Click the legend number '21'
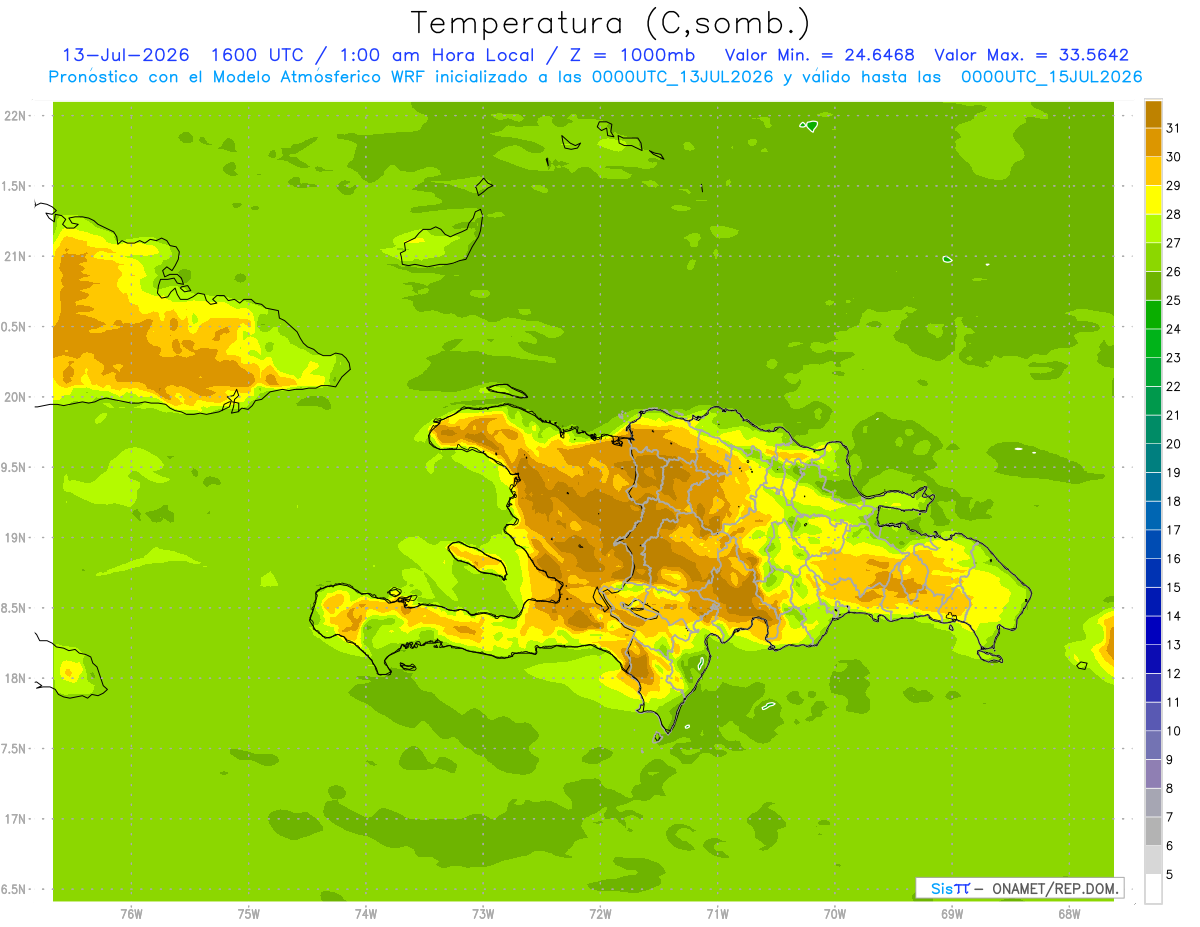The image size is (1200, 927). point(1175,415)
